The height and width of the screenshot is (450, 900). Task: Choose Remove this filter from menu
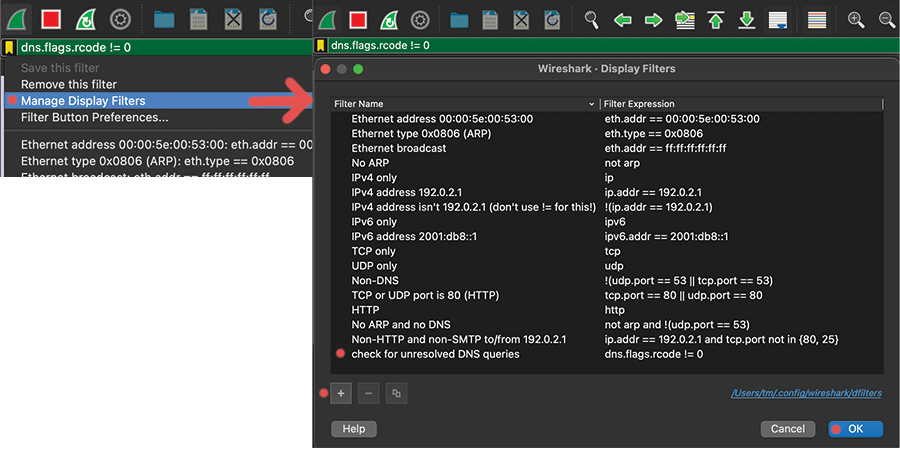click(69, 85)
